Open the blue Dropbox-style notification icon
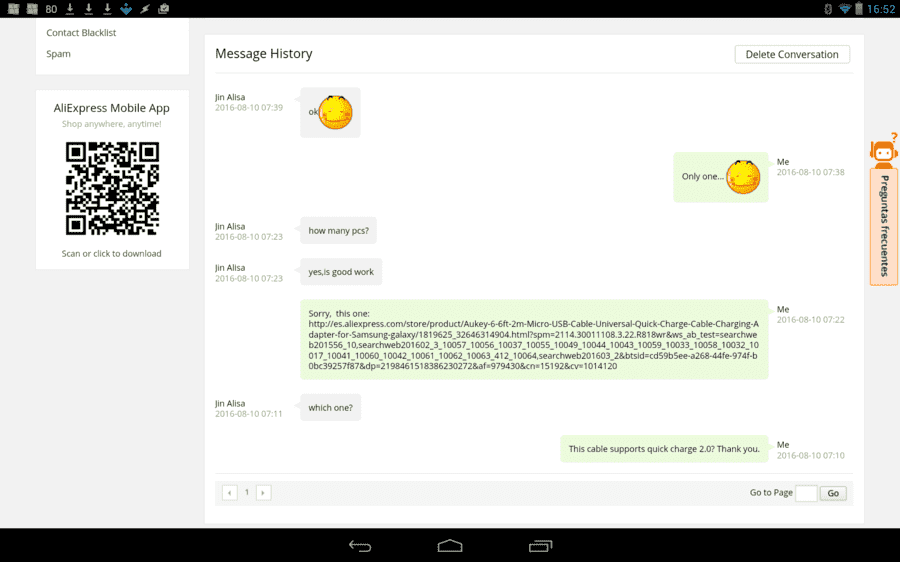Viewport: 900px width, 562px height. click(x=126, y=9)
